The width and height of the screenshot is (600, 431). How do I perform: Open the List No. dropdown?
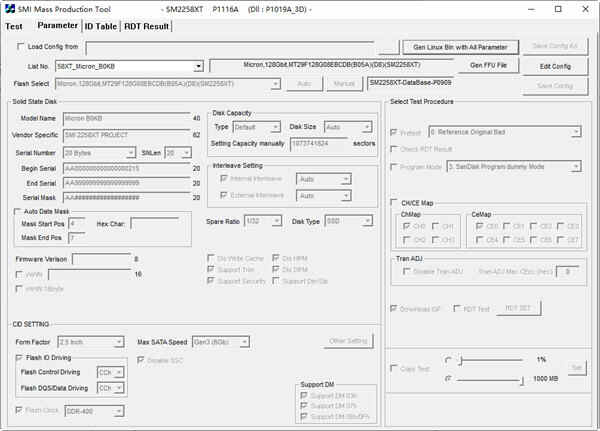[x=198, y=66]
